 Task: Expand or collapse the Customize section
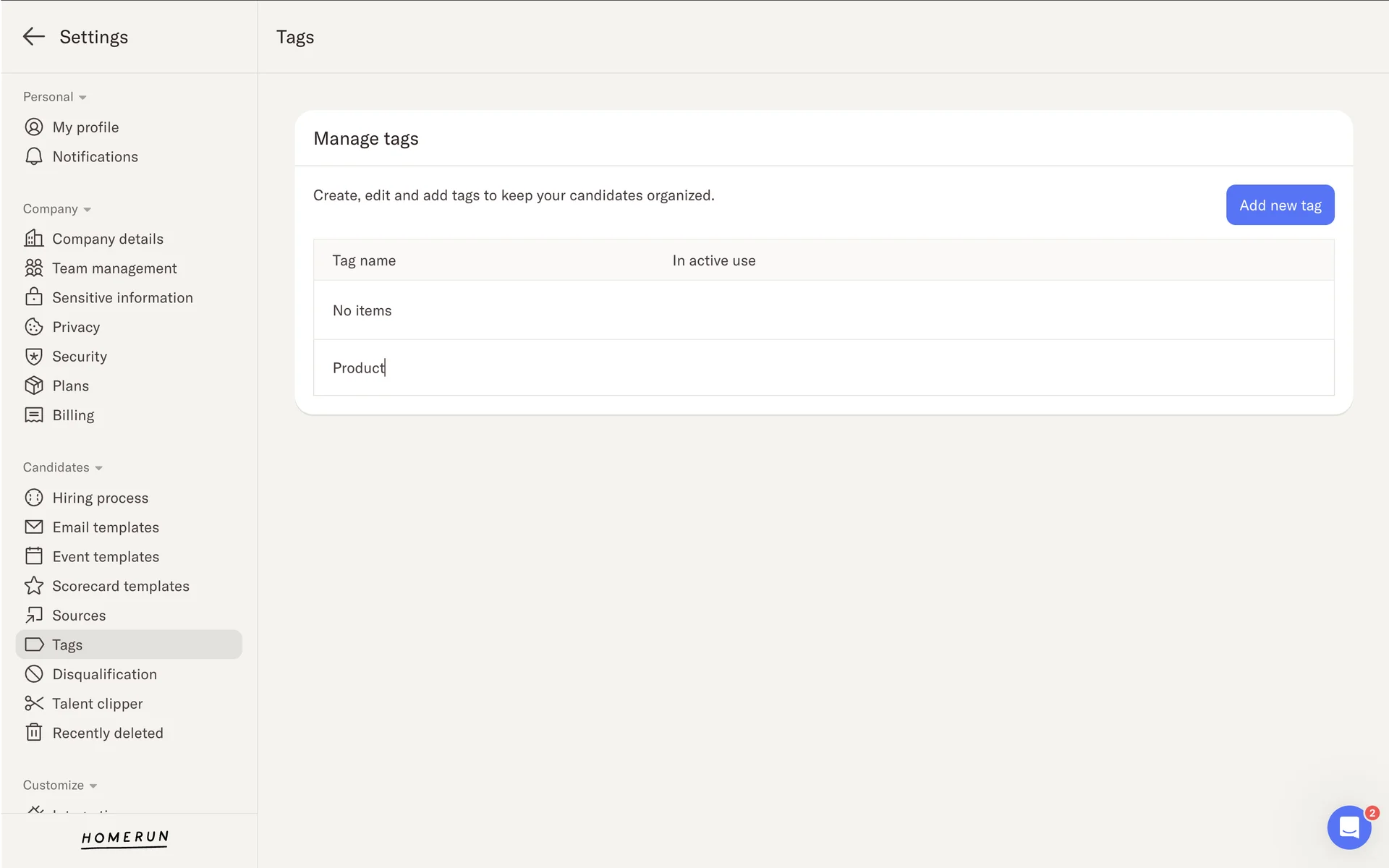tap(59, 785)
